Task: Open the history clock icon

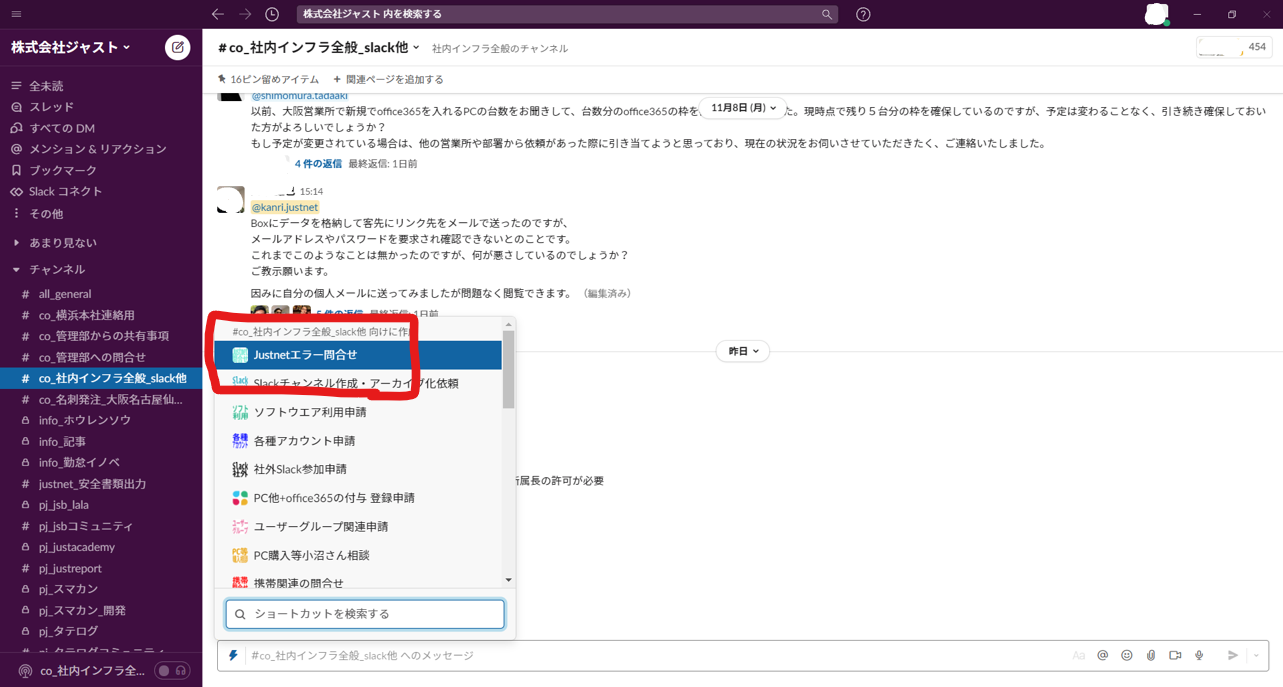Action: point(272,14)
